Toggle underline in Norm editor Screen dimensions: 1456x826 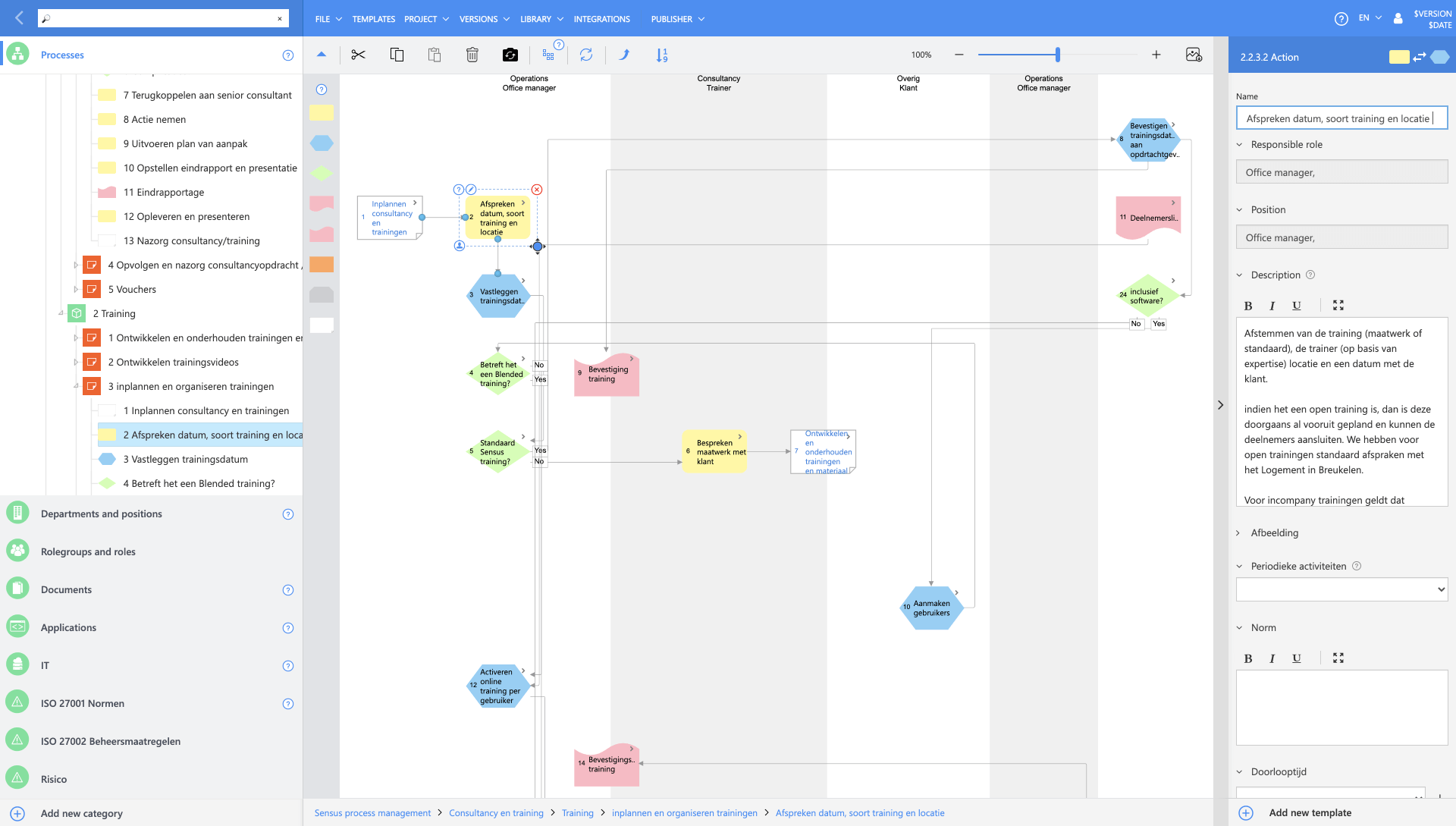[x=1297, y=658]
